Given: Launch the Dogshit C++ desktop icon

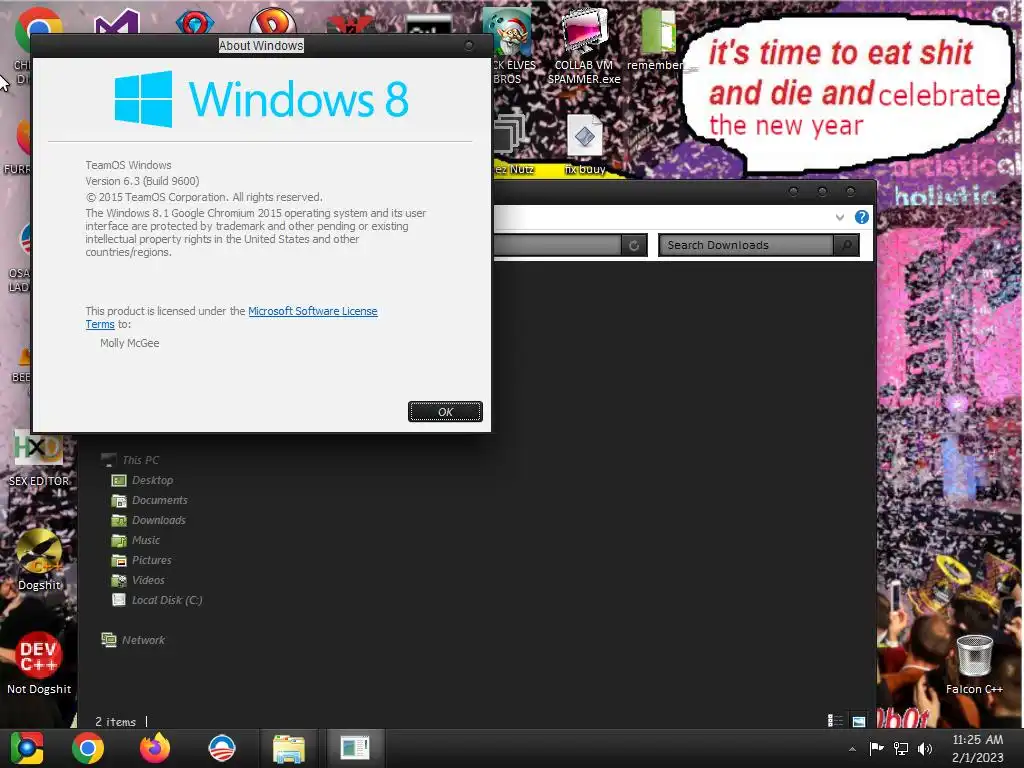Looking at the screenshot, I should point(39,560).
